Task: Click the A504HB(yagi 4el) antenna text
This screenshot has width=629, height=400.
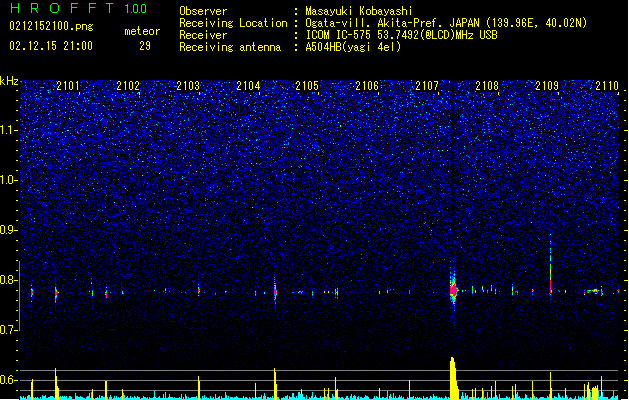Action: tap(353, 47)
